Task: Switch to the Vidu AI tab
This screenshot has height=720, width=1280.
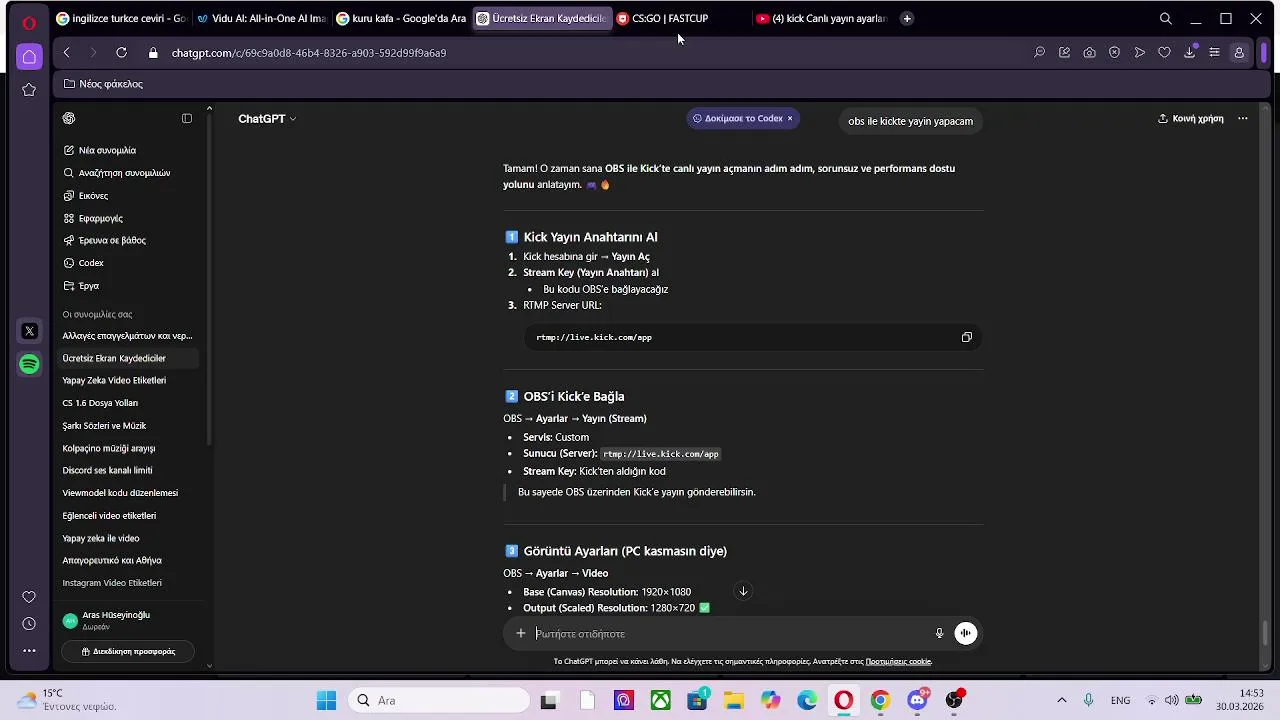Action: coord(261,18)
